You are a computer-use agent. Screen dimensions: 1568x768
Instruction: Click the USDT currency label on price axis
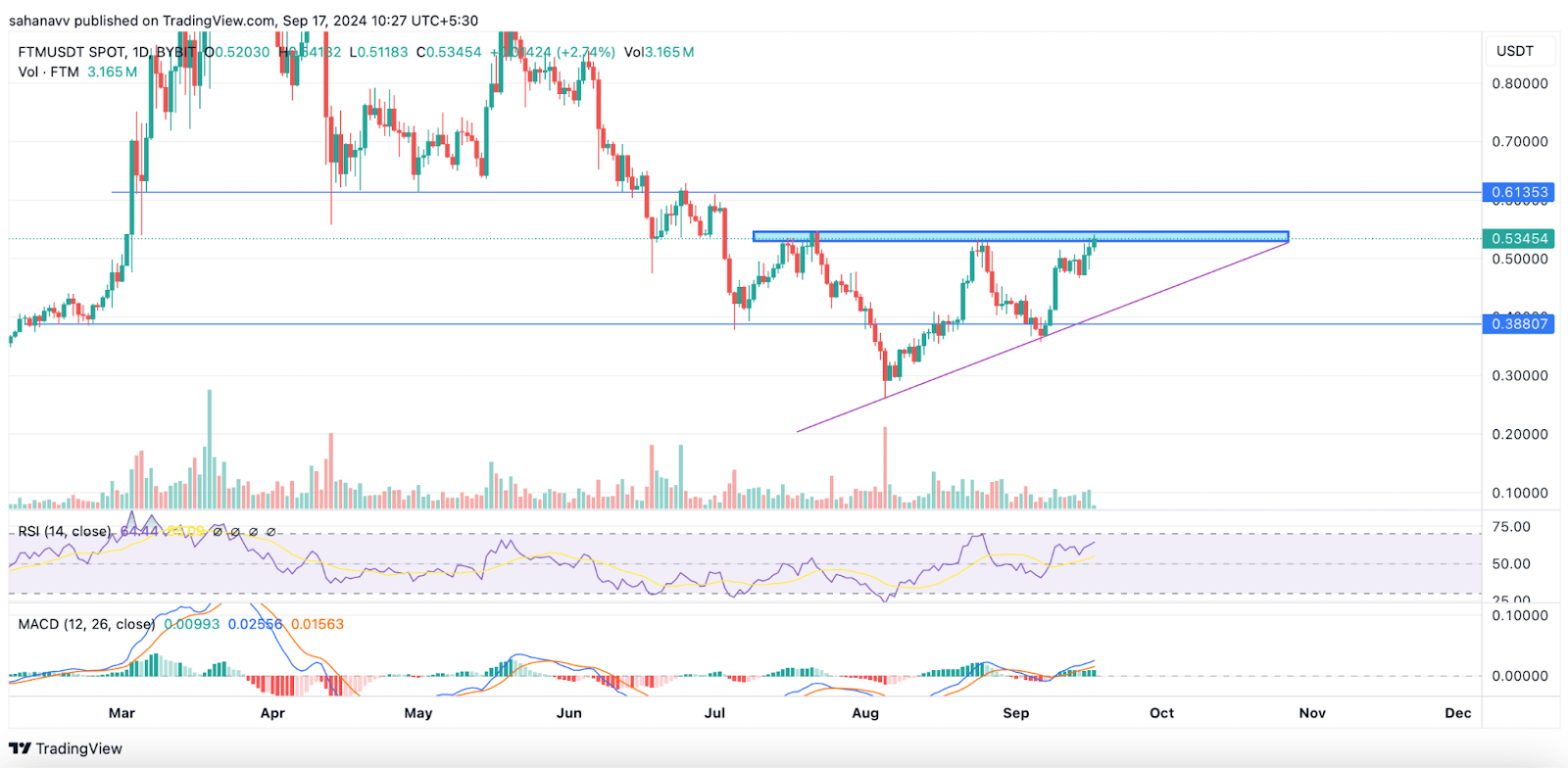1514,51
